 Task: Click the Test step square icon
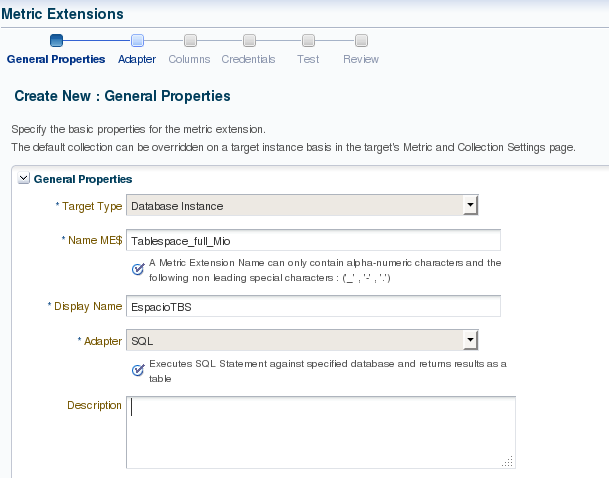[308, 41]
